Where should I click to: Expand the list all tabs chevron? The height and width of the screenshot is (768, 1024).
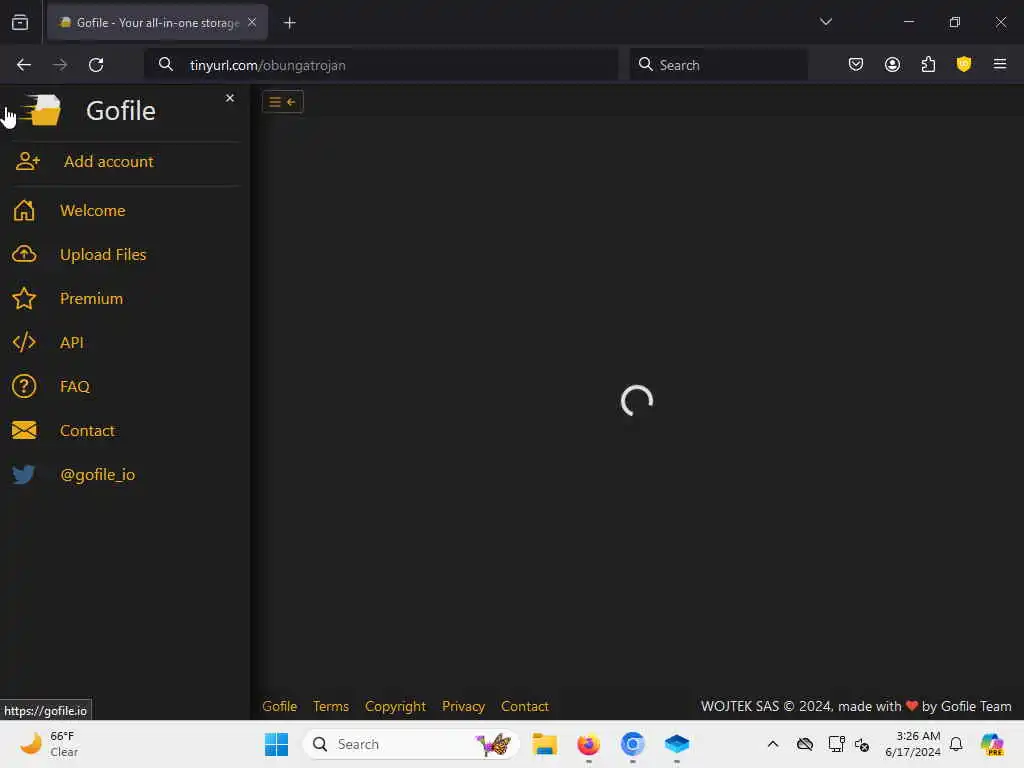(825, 22)
